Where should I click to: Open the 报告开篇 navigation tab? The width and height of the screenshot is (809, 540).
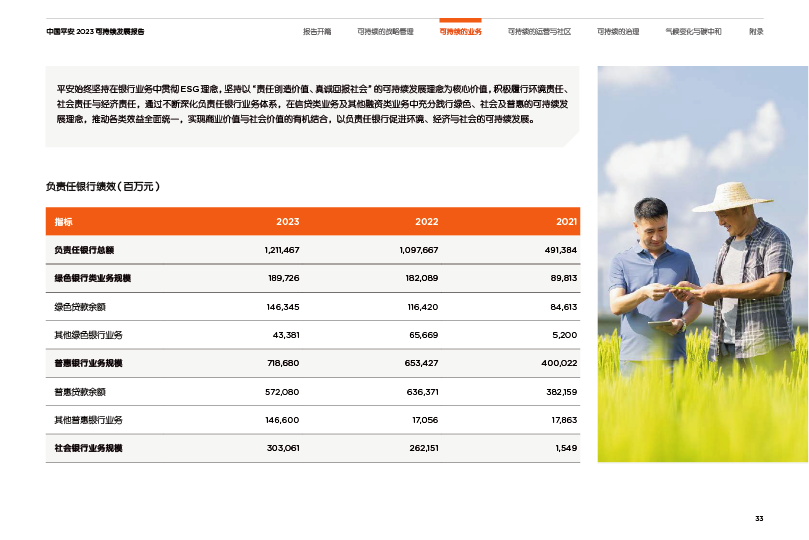coord(316,32)
